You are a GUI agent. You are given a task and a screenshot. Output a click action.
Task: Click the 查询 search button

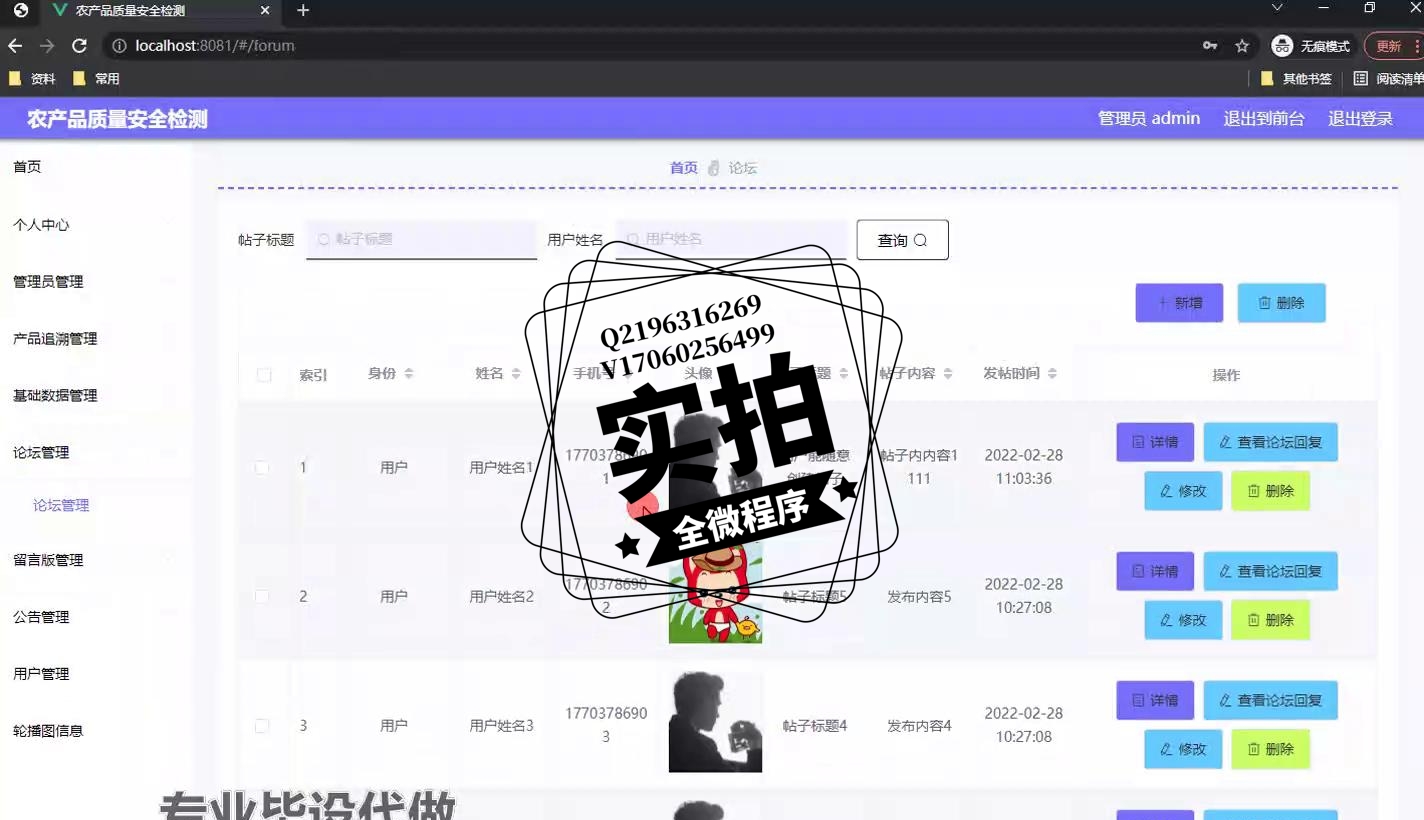coord(902,240)
